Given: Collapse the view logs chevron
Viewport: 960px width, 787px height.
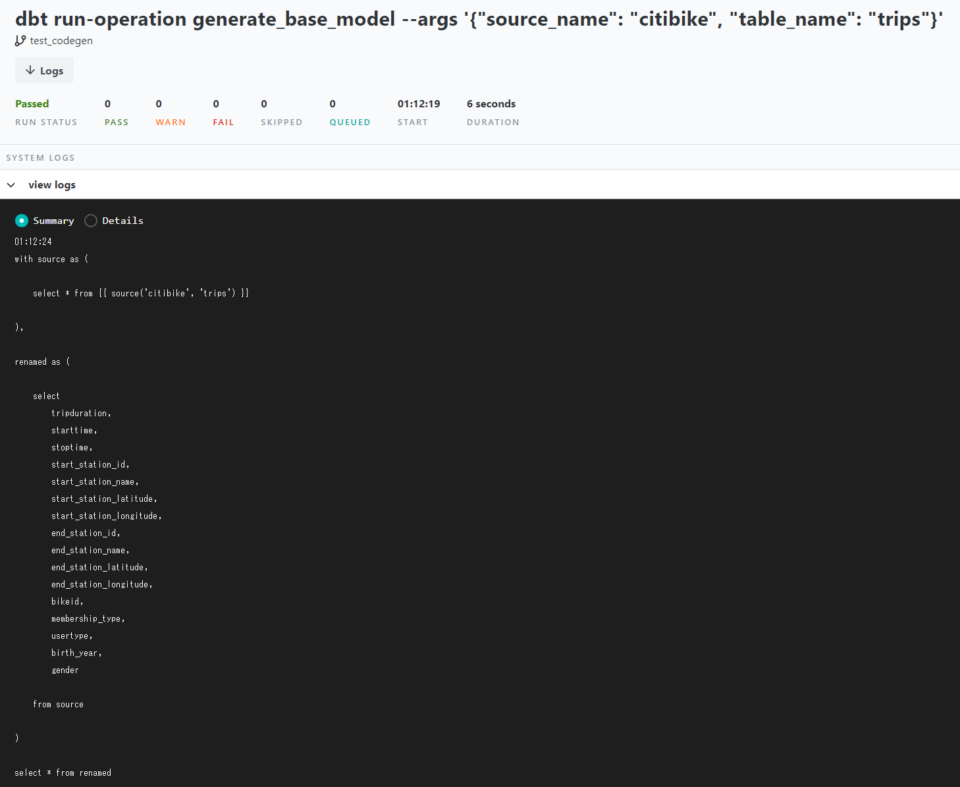Looking at the screenshot, I should click(11, 184).
